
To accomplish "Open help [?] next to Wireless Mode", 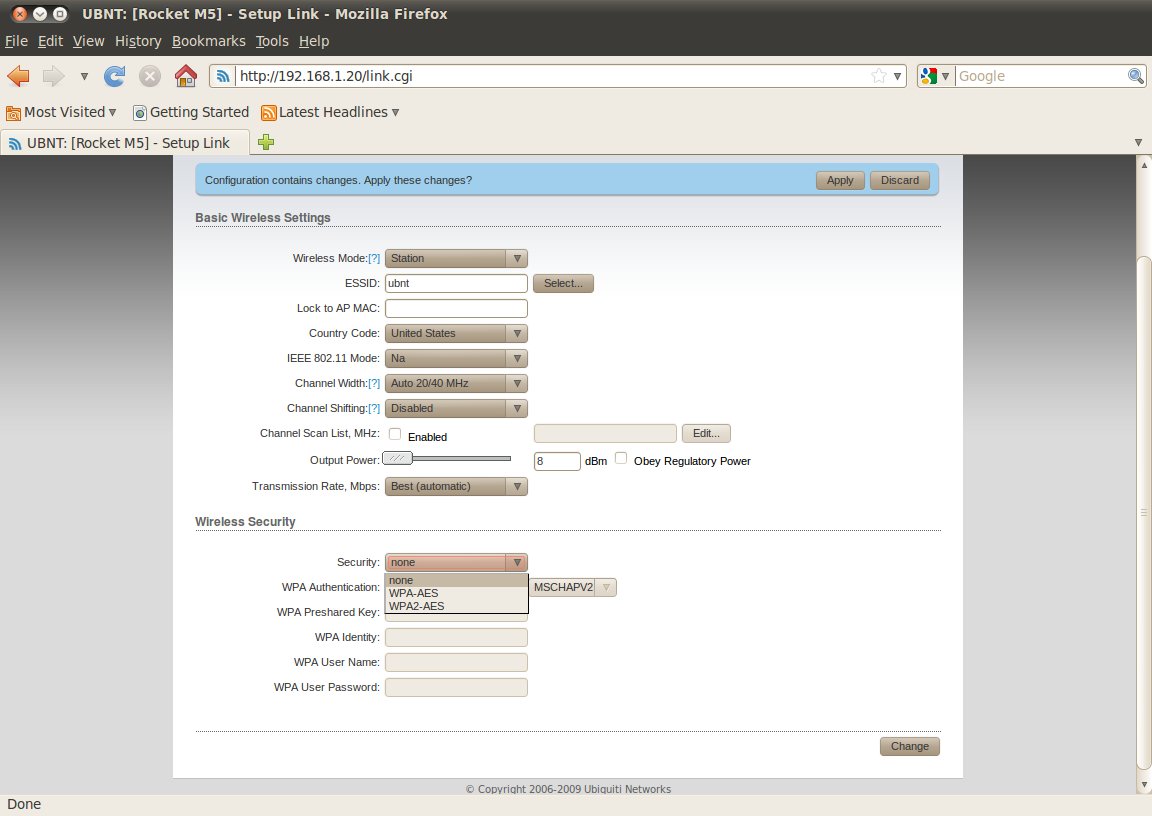I will pyautogui.click(x=374, y=258).
